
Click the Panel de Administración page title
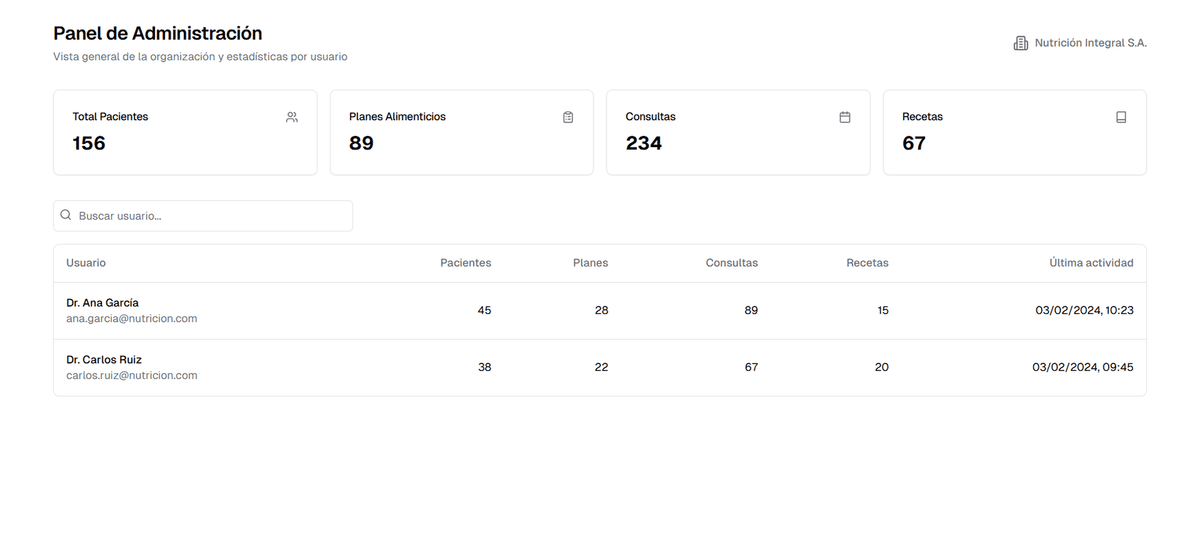pos(158,34)
